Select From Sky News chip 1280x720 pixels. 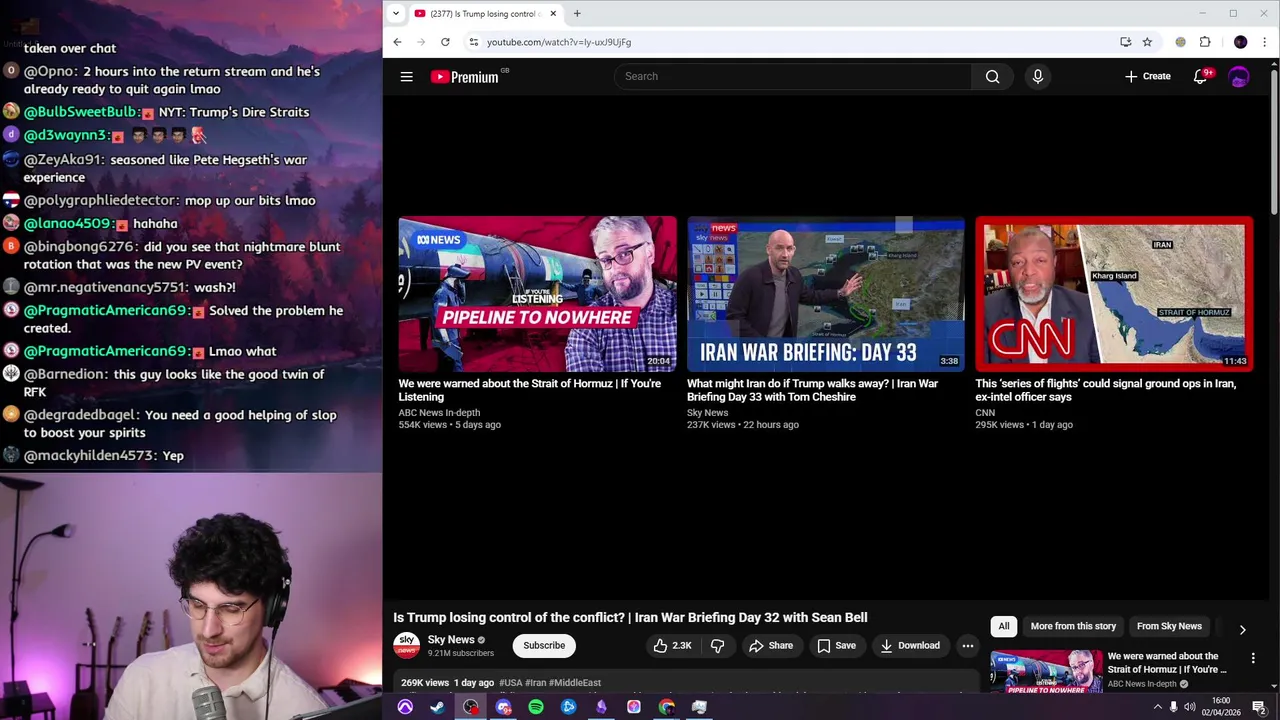(1169, 627)
